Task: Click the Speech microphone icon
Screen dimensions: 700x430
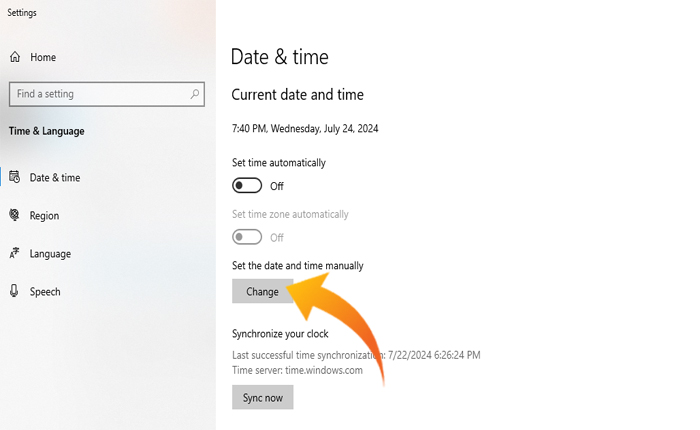Action: [x=15, y=291]
